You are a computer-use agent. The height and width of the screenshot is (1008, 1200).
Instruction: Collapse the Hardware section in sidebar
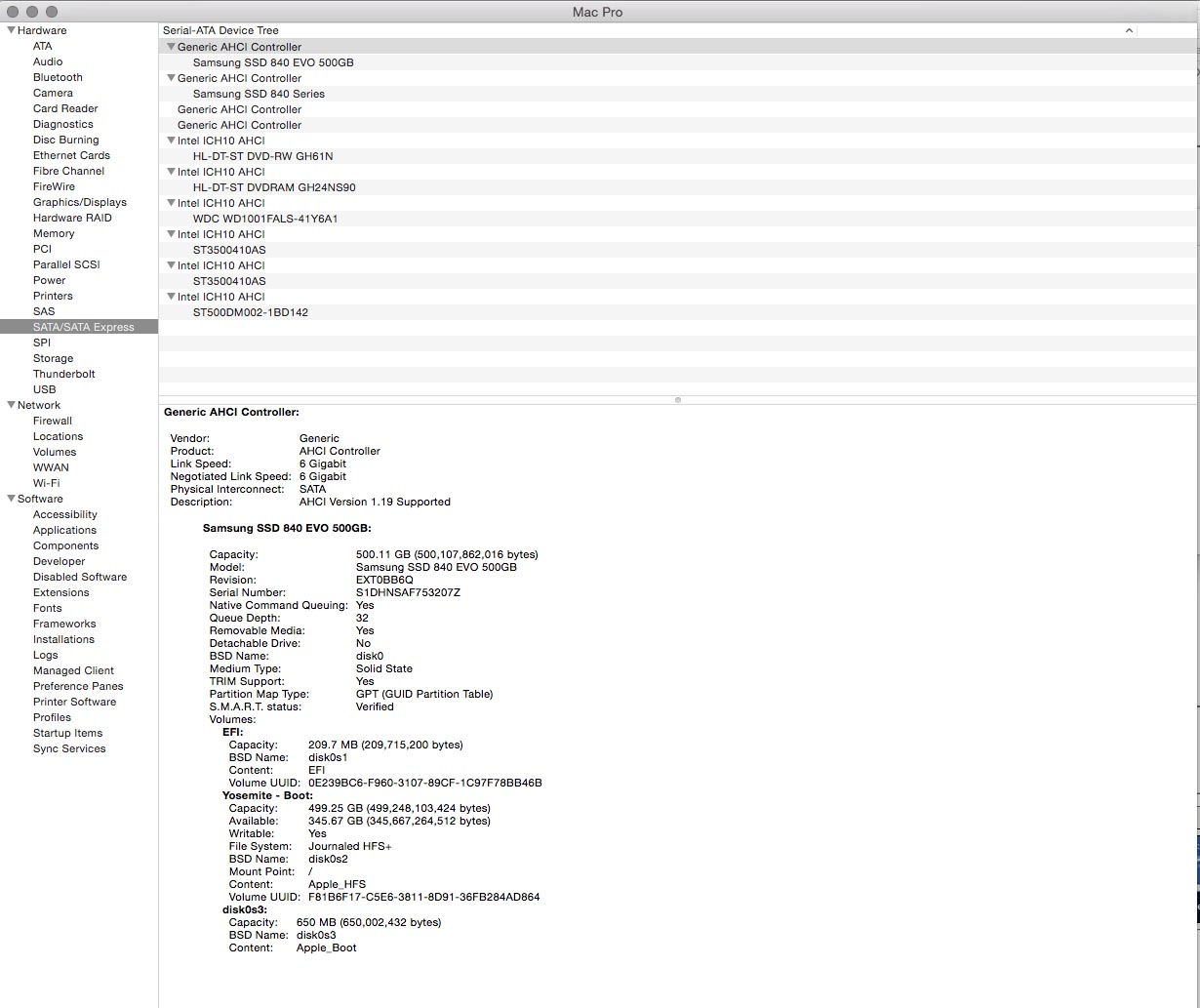point(12,30)
